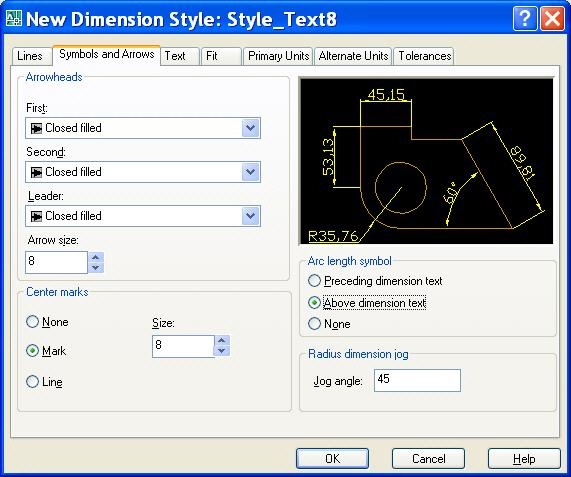Click the Cancel button
The image size is (571, 477).
[429, 458]
